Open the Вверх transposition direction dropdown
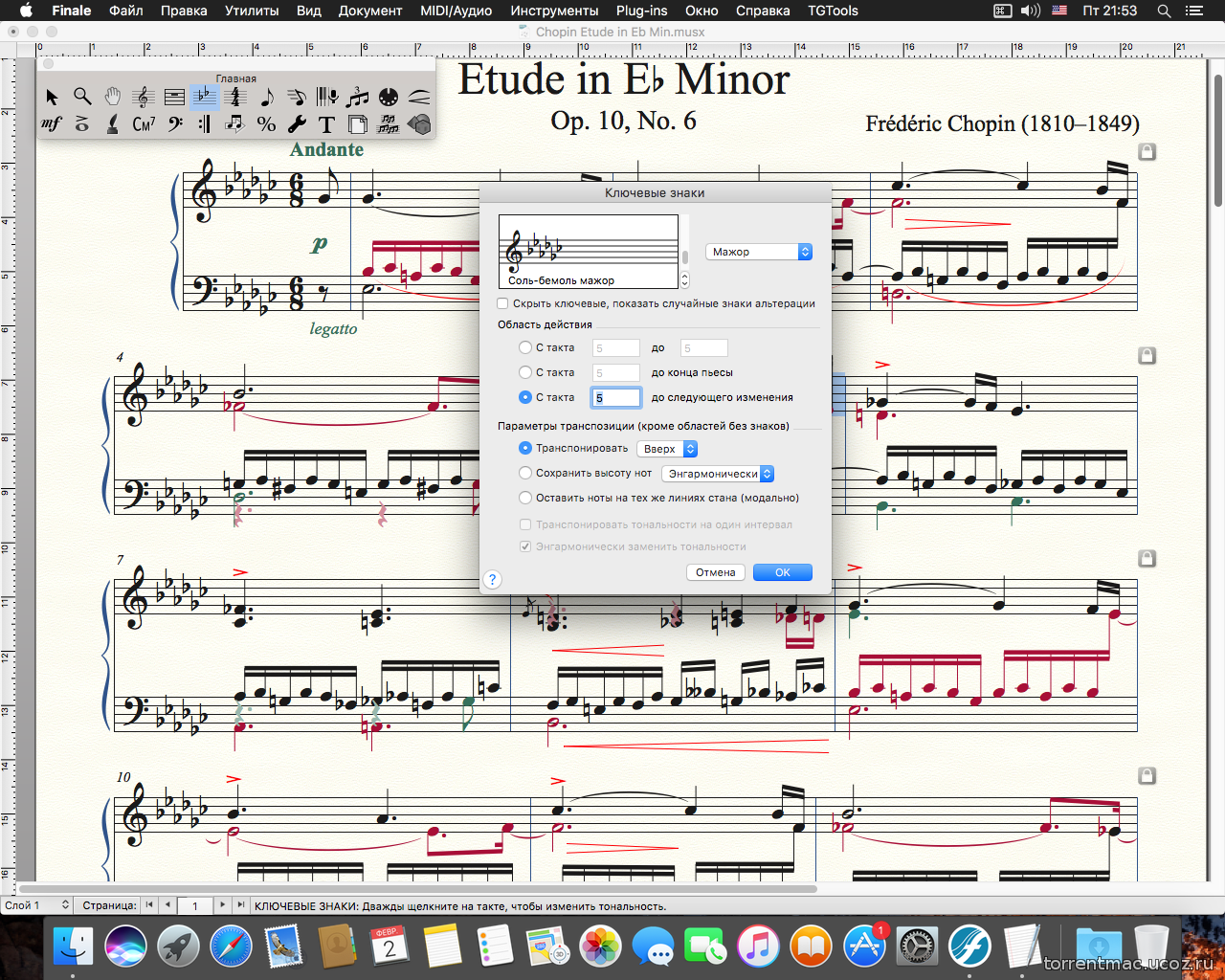 point(667,449)
